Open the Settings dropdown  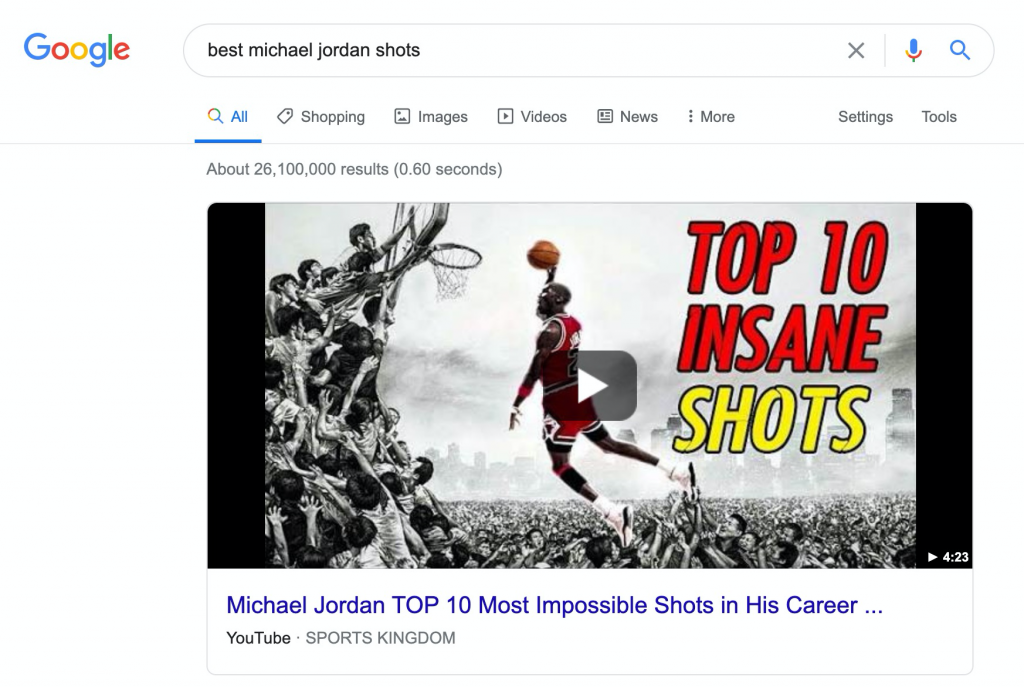[x=865, y=116]
